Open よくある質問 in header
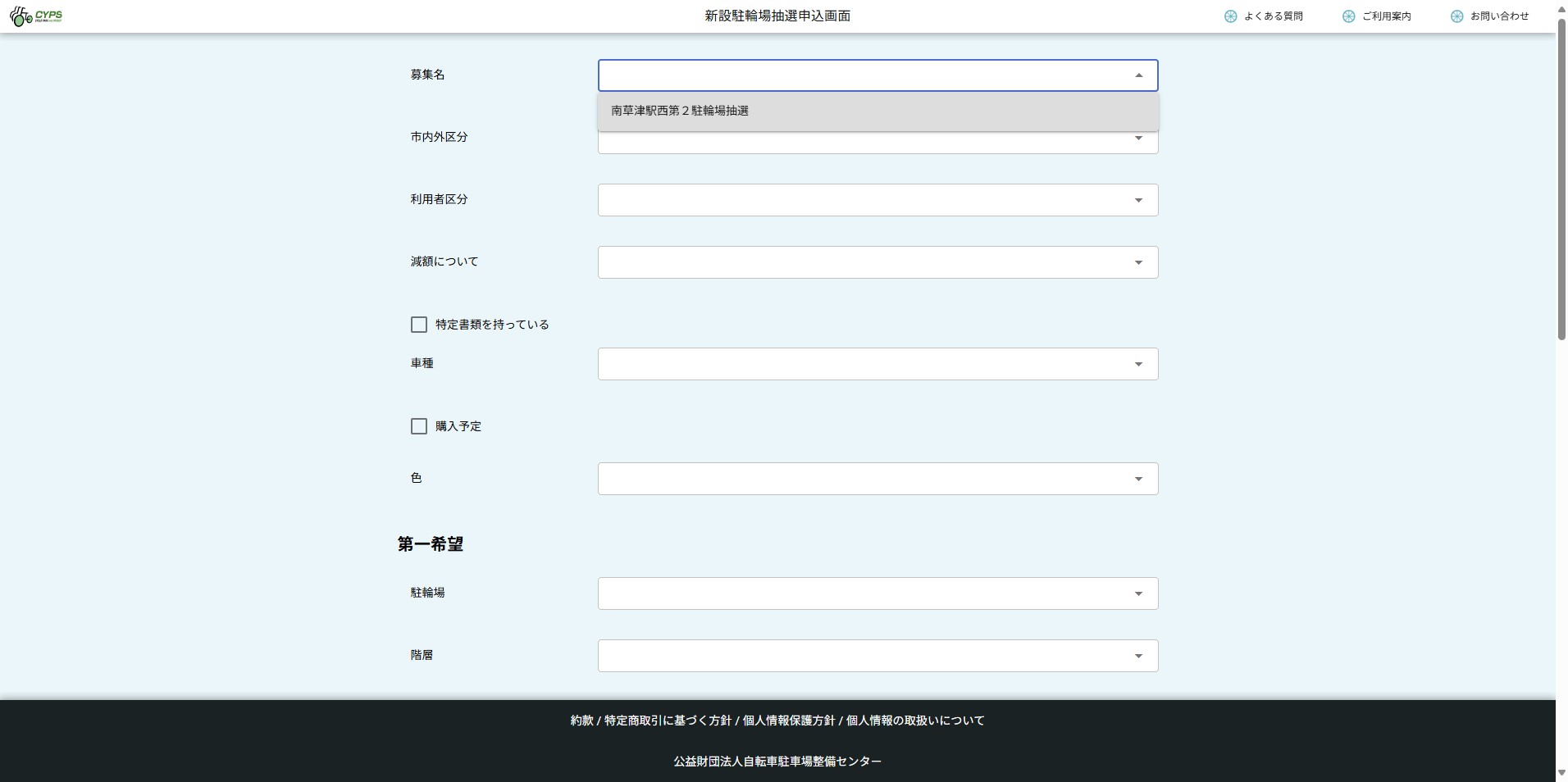Screen dimensions: 1568x782 pos(1273,16)
